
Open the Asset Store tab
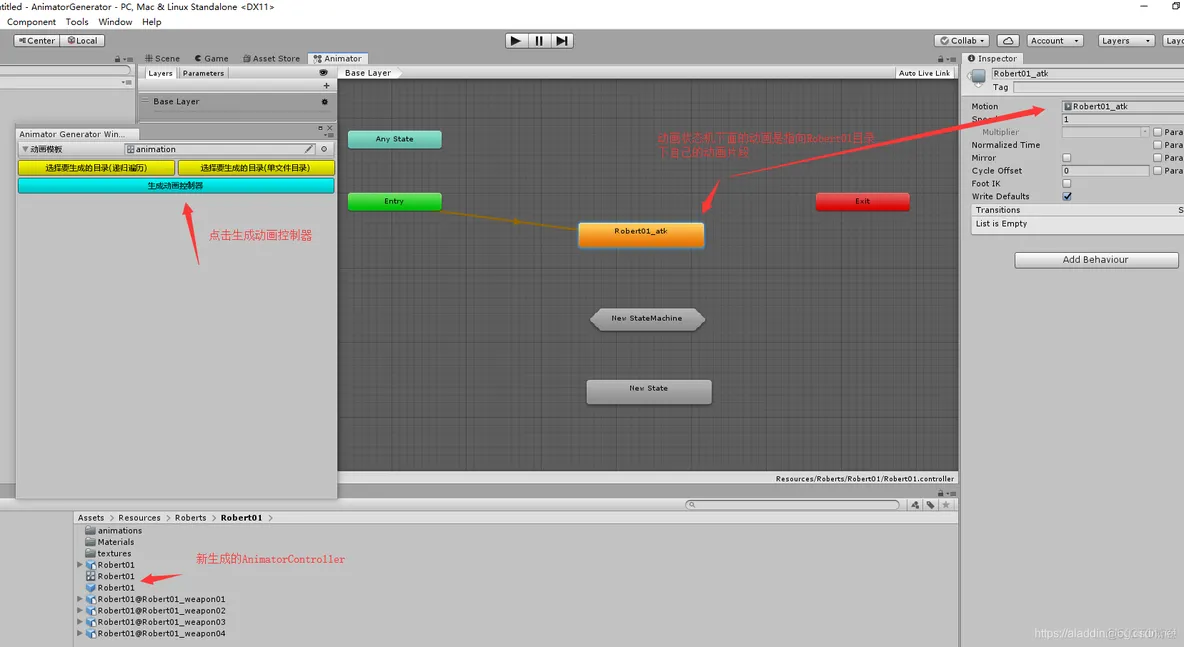pos(271,58)
